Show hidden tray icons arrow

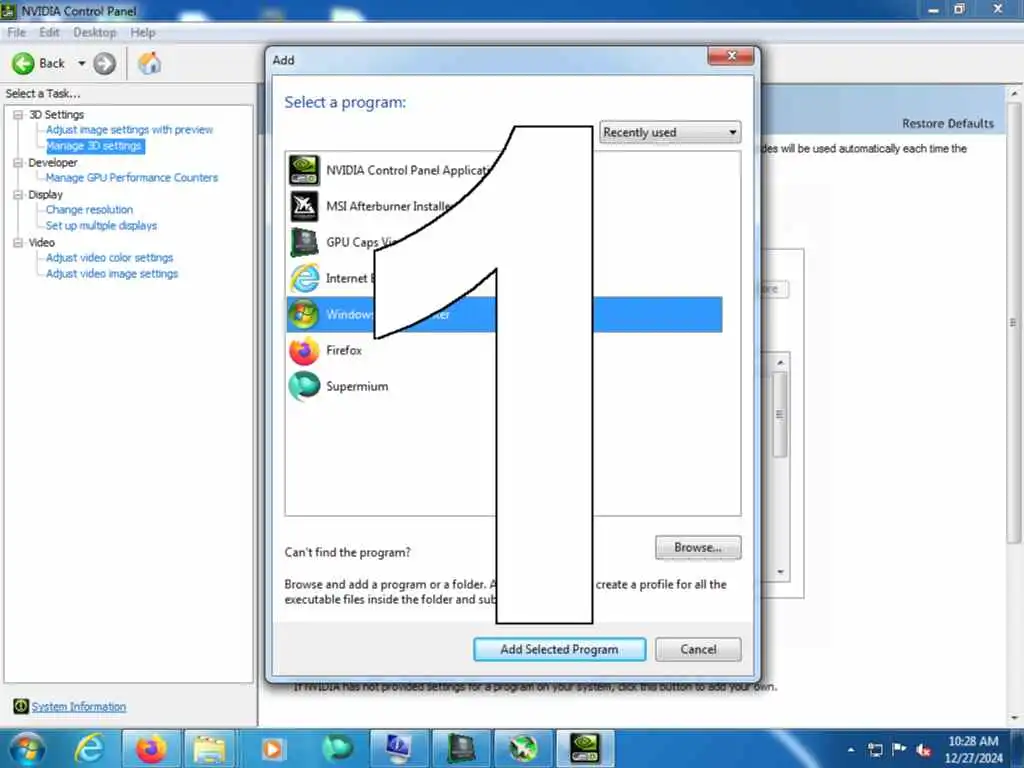coord(851,750)
